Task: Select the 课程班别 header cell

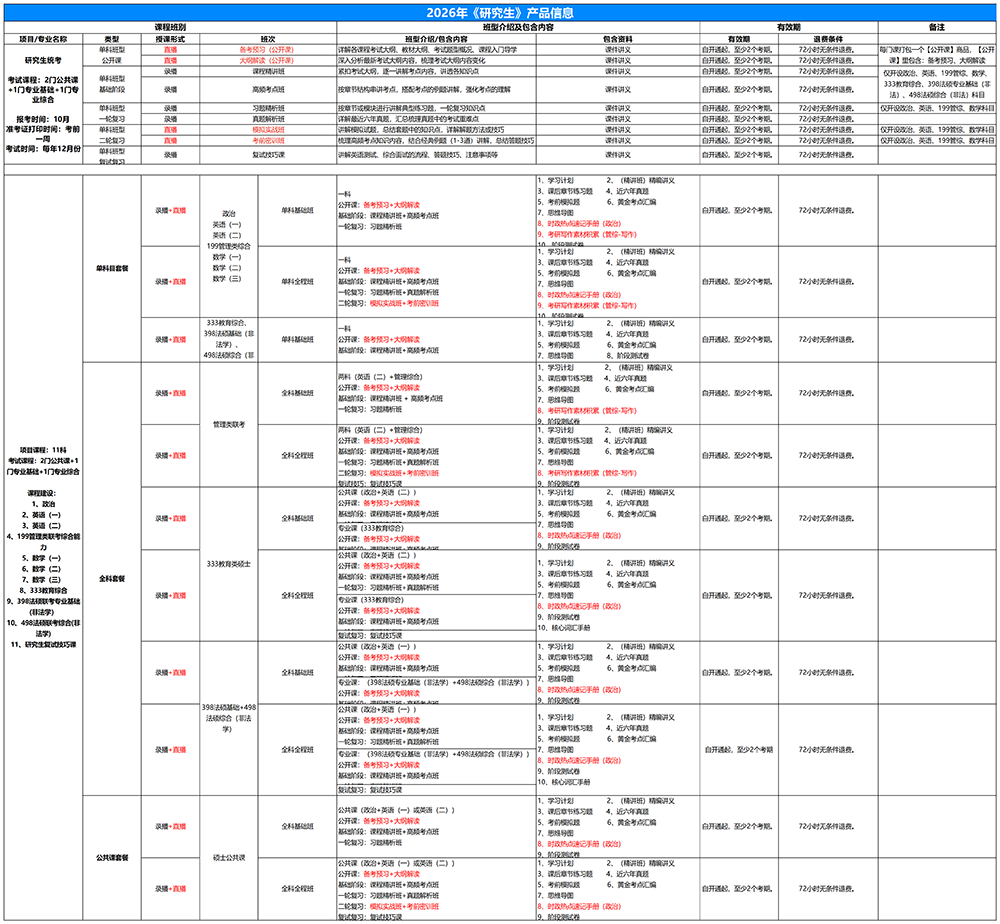Action: click(170, 29)
